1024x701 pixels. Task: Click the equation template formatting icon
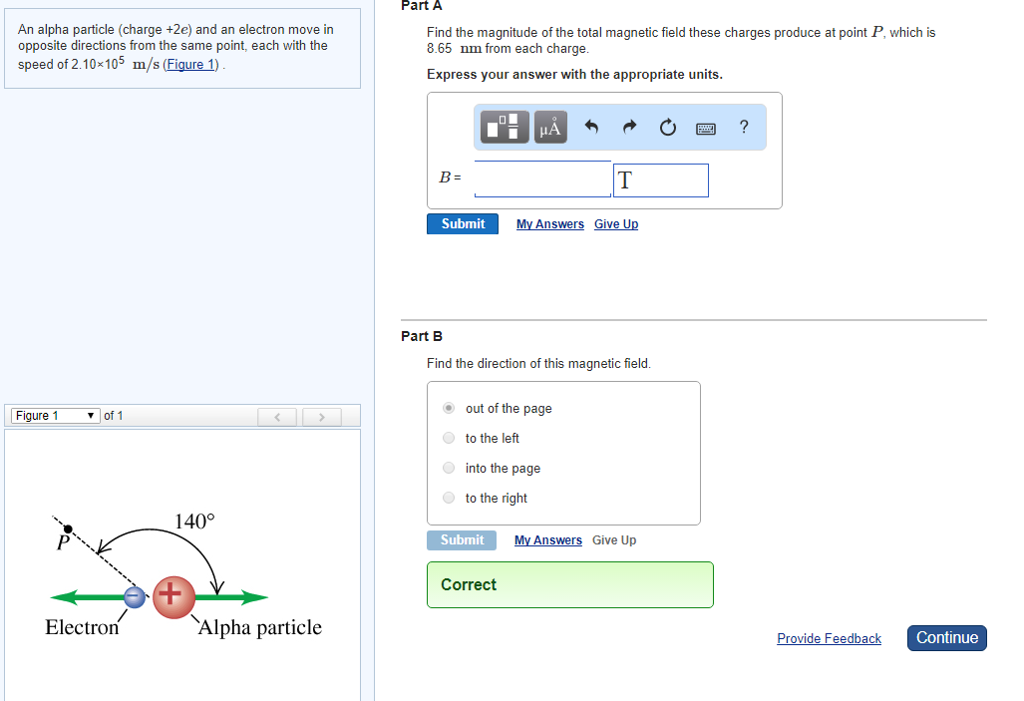click(x=504, y=127)
